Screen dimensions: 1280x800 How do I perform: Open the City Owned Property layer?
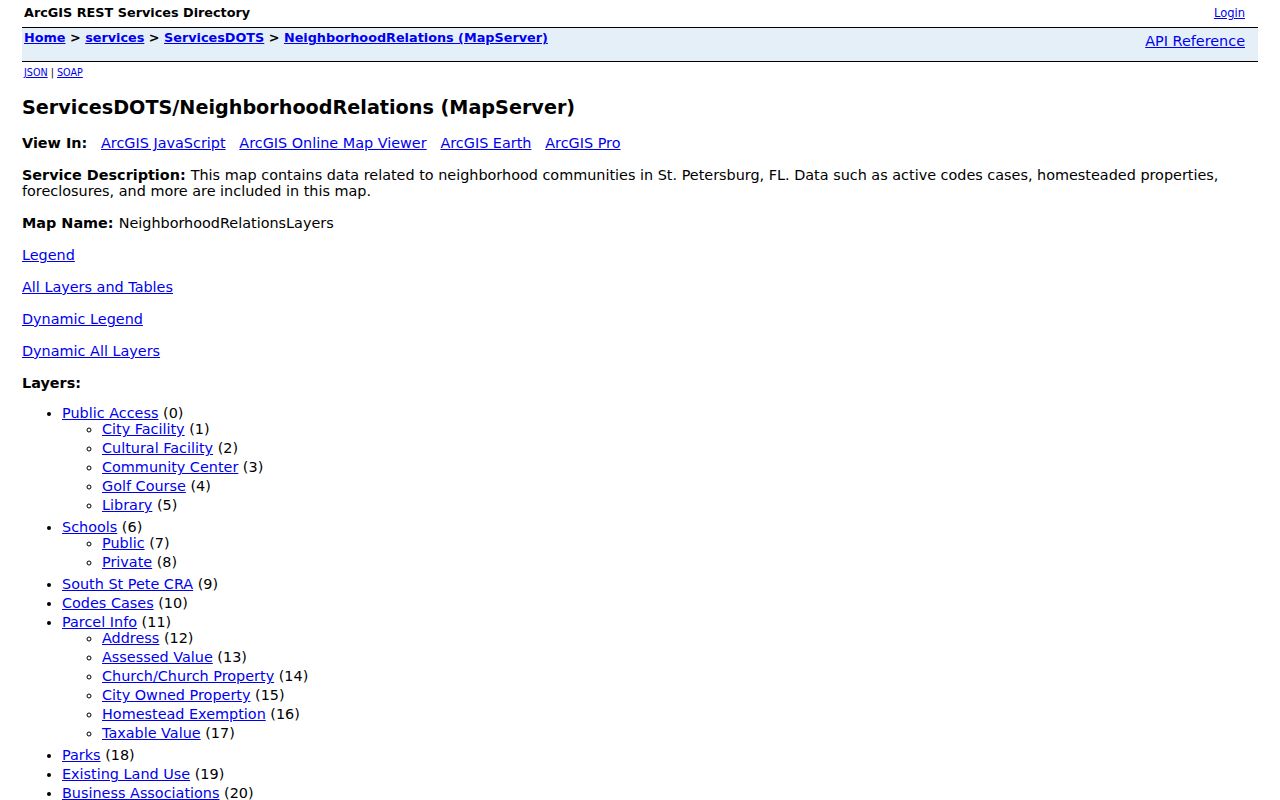click(x=176, y=695)
